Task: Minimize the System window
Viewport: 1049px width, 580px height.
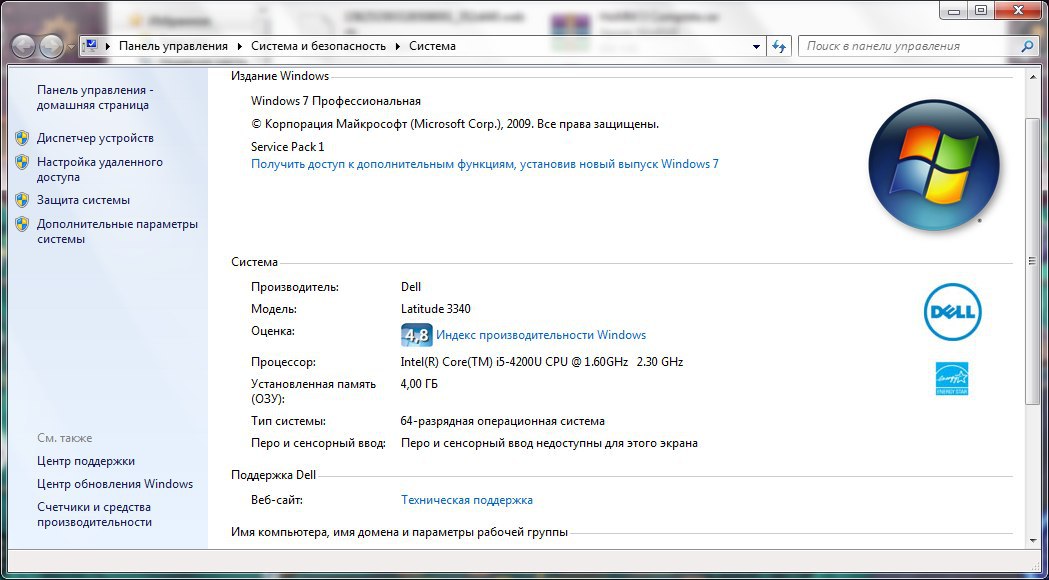Action: [x=955, y=11]
